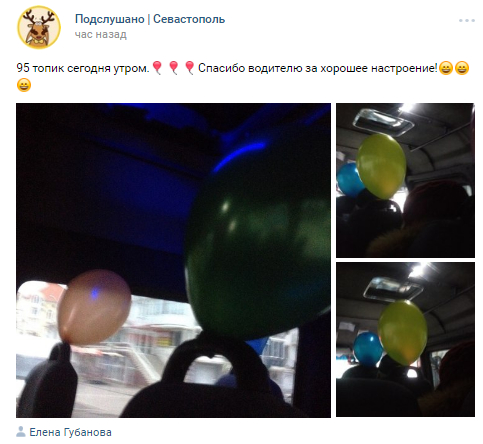Open the post via час назад timestamp
The height and width of the screenshot is (444, 483).
(x=101, y=34)
